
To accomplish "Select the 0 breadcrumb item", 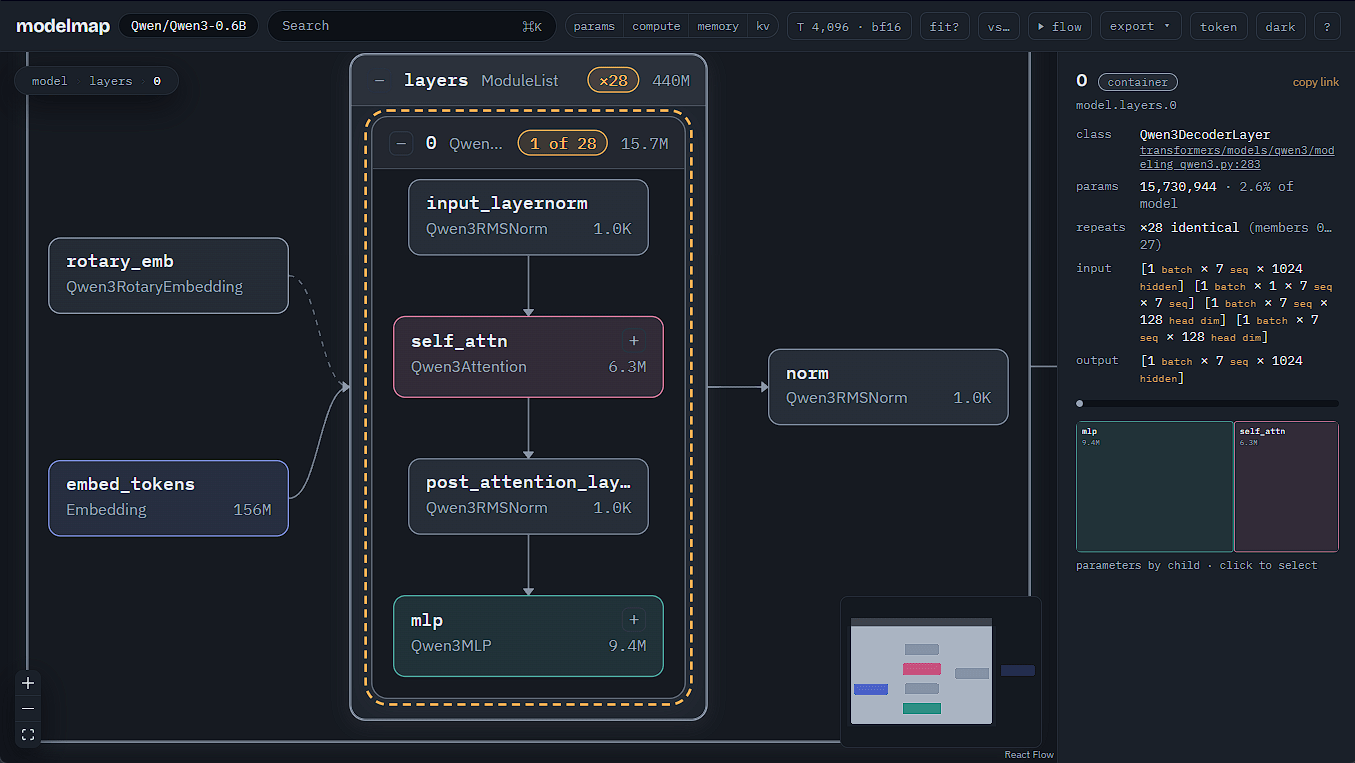I will pos(157,81).
